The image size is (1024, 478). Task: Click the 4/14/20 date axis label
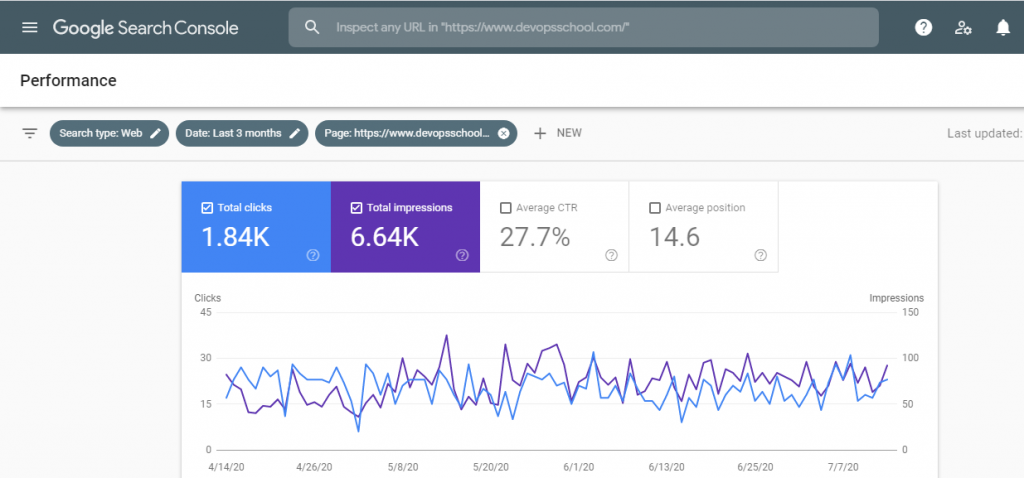(227, 468)
